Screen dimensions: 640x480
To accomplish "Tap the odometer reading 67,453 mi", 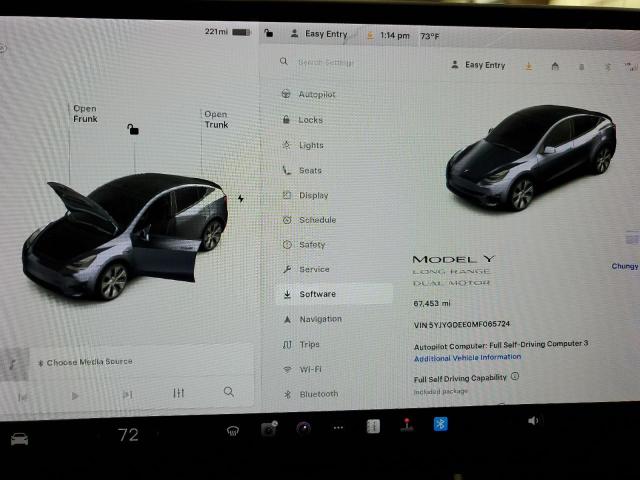I will click(432, 303).
